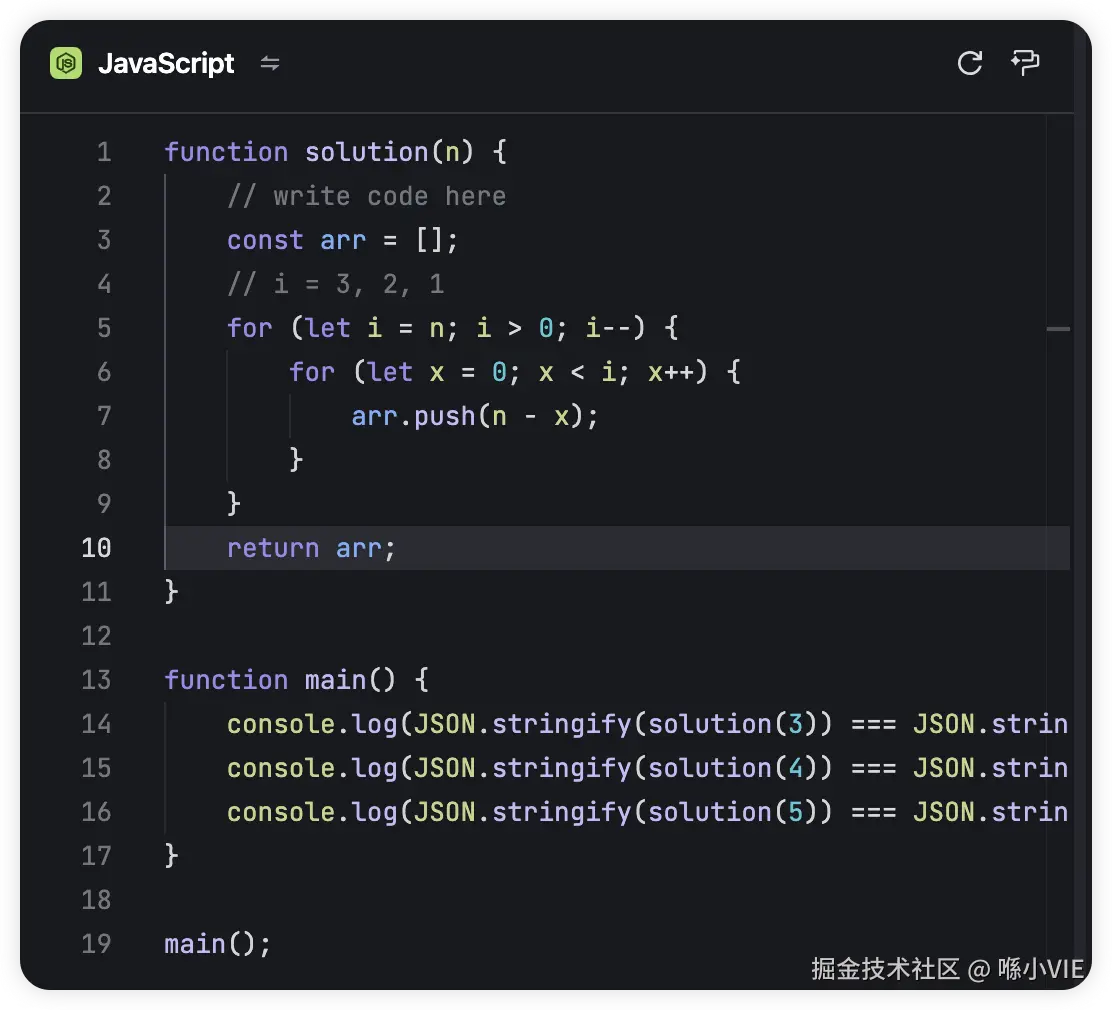Click on 'arr.push(n - x);' statement
Screen dimensions: 1112x1010
474,416
